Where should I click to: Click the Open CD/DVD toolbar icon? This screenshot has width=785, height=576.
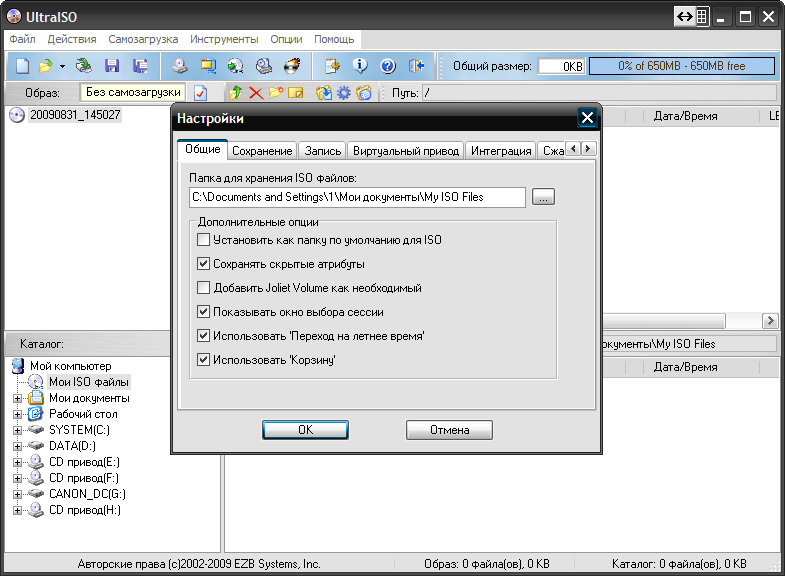pyautogui.click(x=84, y=66)
